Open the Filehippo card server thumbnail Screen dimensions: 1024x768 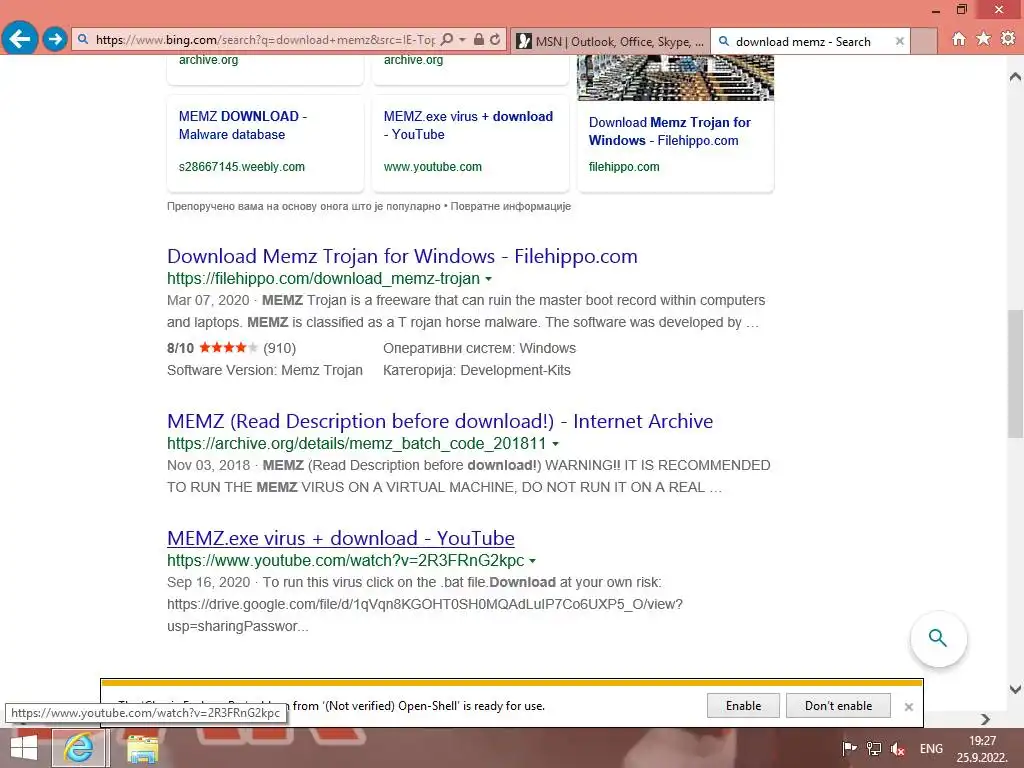pos(675,77)
